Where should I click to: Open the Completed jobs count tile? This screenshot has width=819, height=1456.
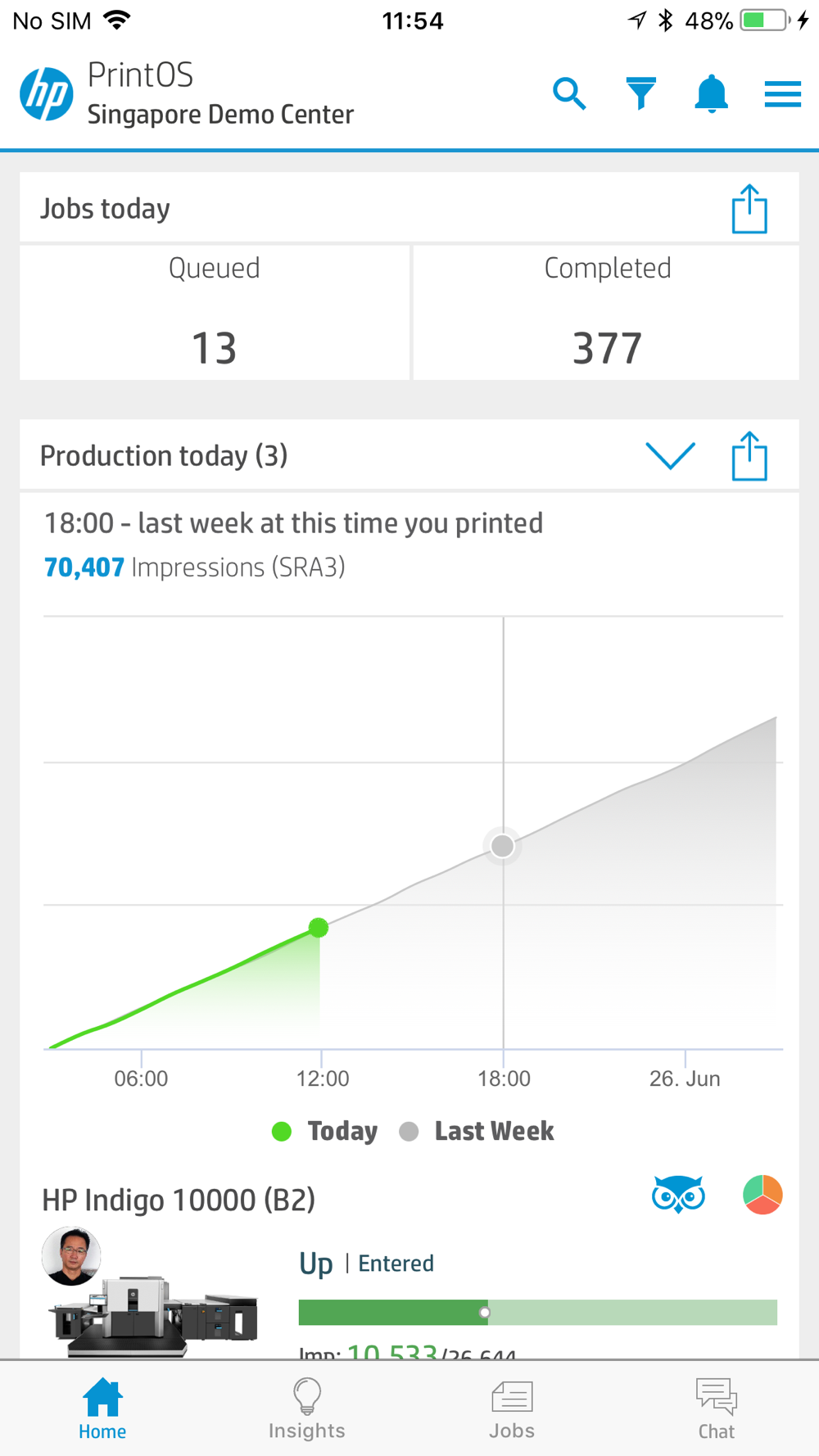point(607,313)
